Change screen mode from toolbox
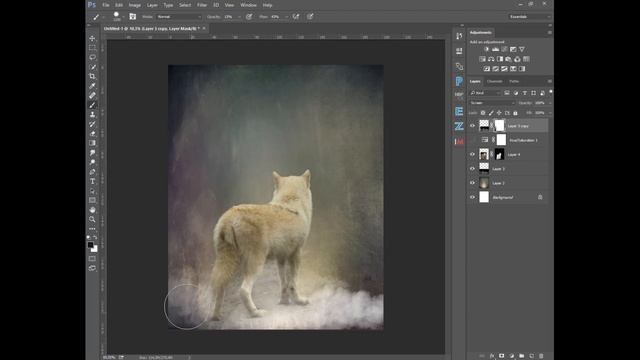The width and height of the screenshot is (640, 360). pos(92,268)
